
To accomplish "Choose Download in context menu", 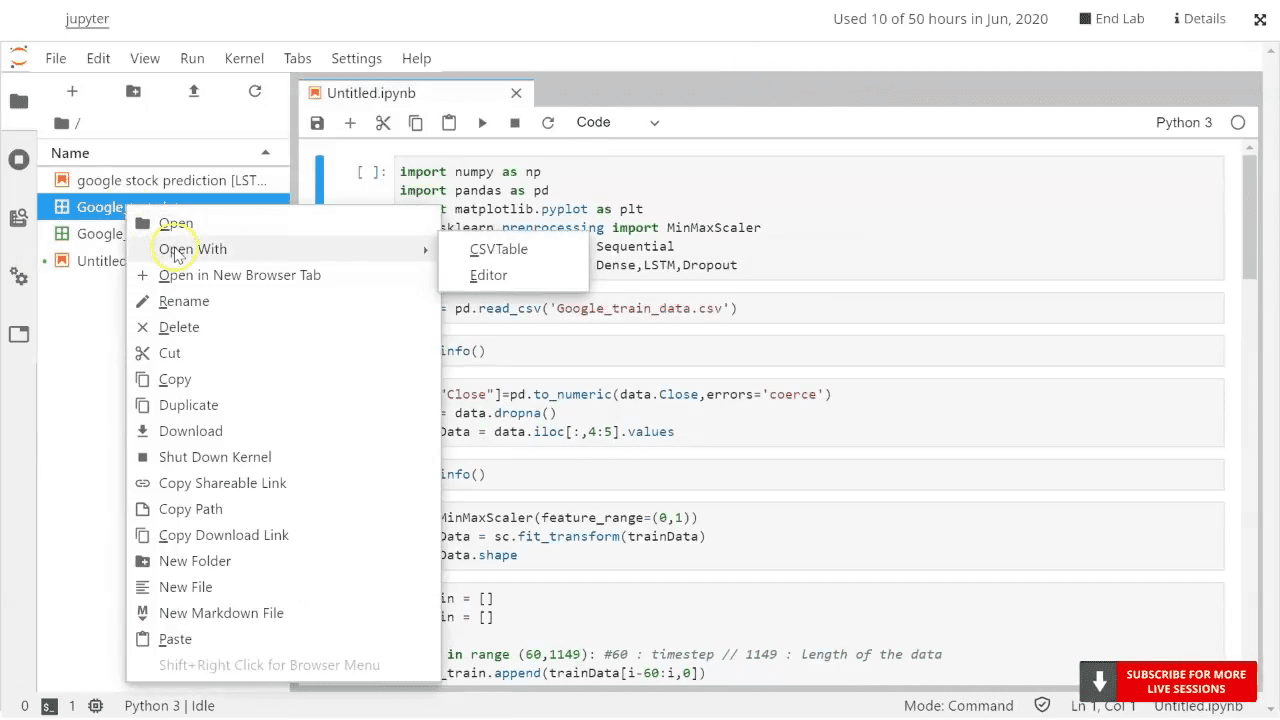I will pyautogui.click(x=283, y=431).
